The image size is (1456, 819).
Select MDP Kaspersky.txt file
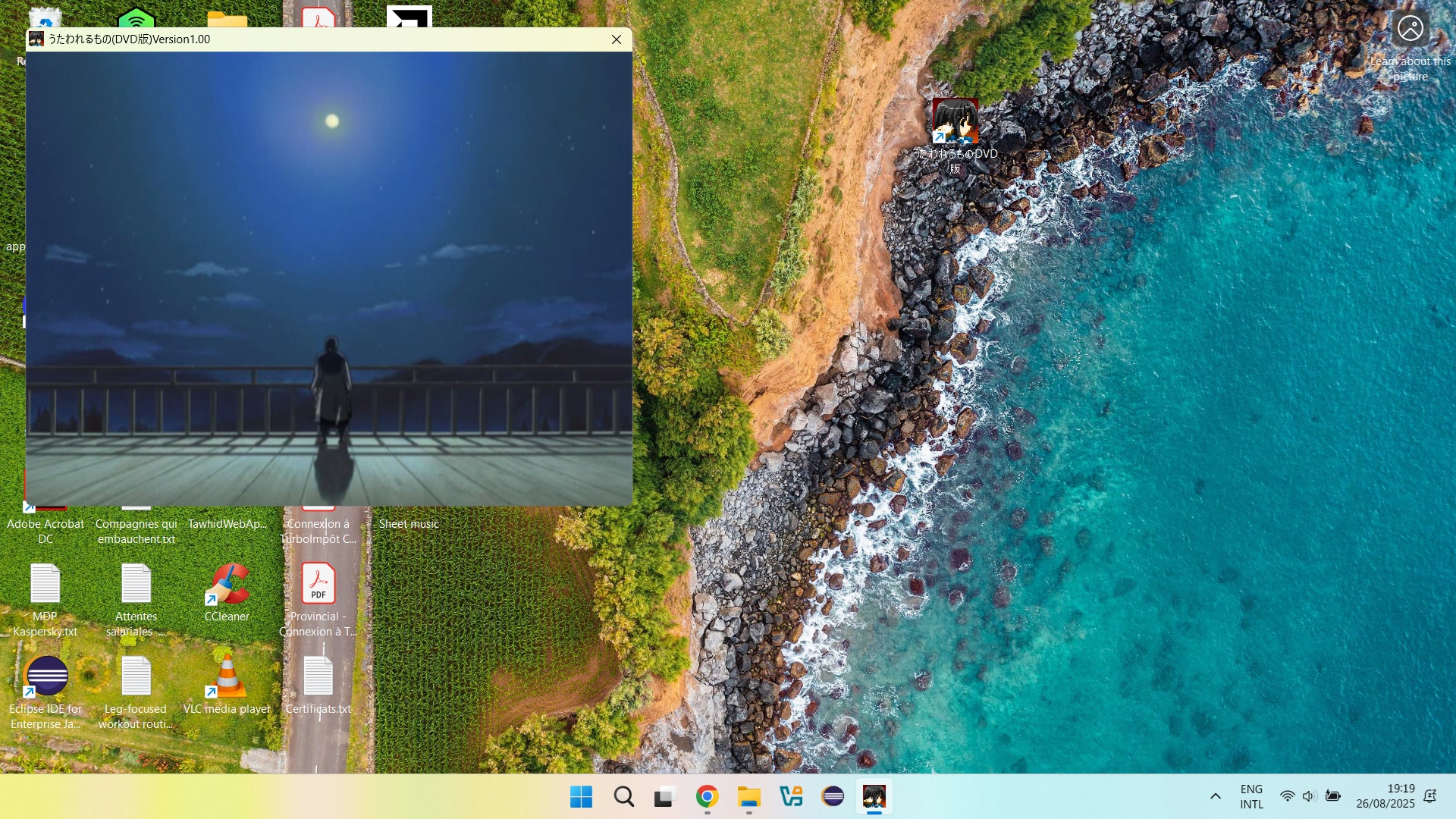(x=45, y=585)
